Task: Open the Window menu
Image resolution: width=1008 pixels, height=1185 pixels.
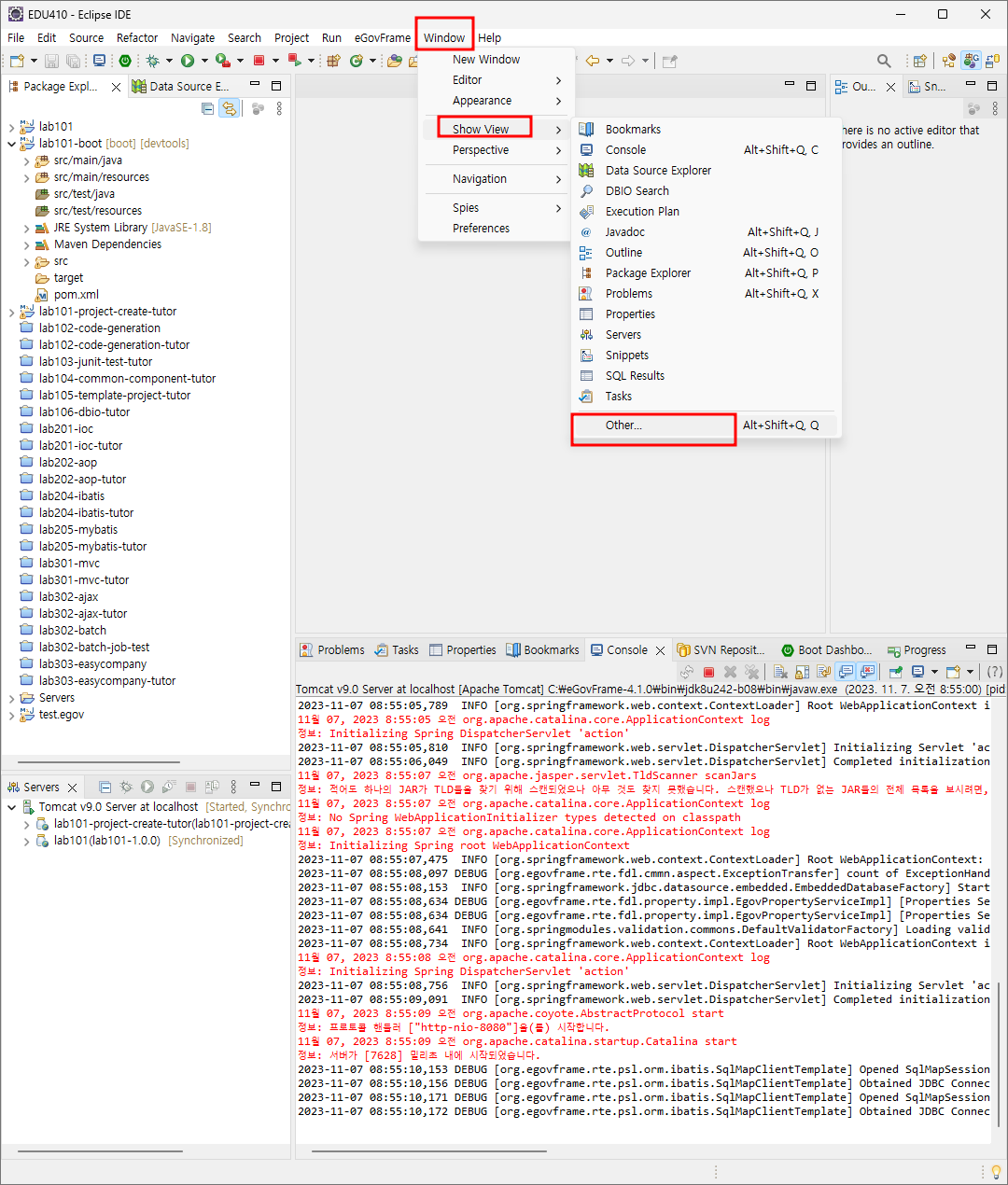Action: (444, 37)
